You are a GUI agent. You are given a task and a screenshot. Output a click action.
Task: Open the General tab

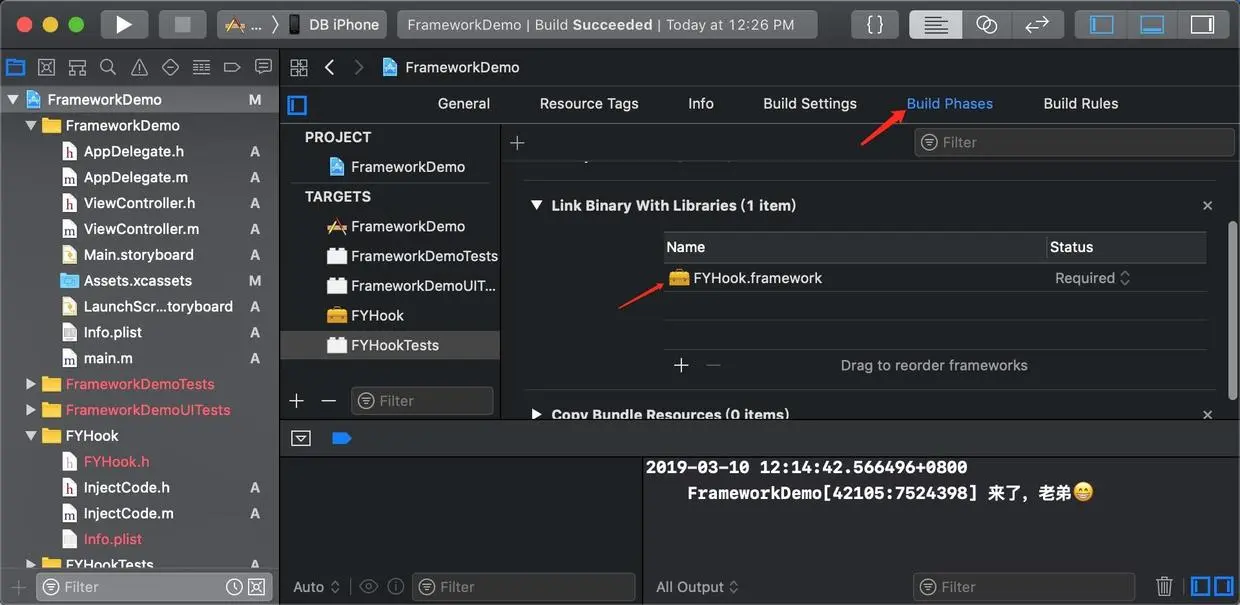click(464, 103)
